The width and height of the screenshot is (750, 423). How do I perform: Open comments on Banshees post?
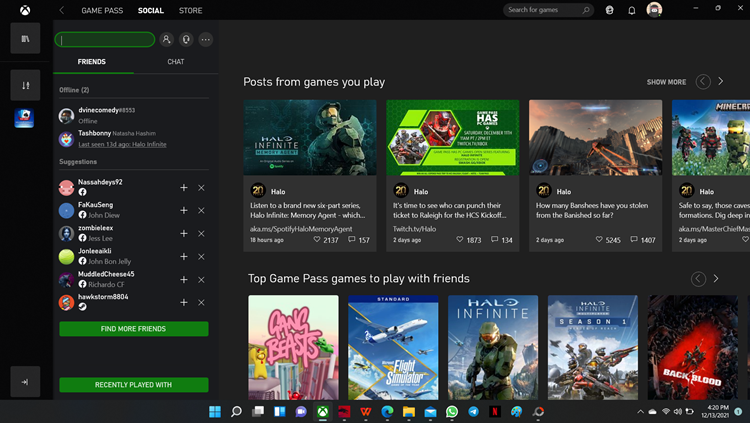pyautogui.click(x=634, y=239)
